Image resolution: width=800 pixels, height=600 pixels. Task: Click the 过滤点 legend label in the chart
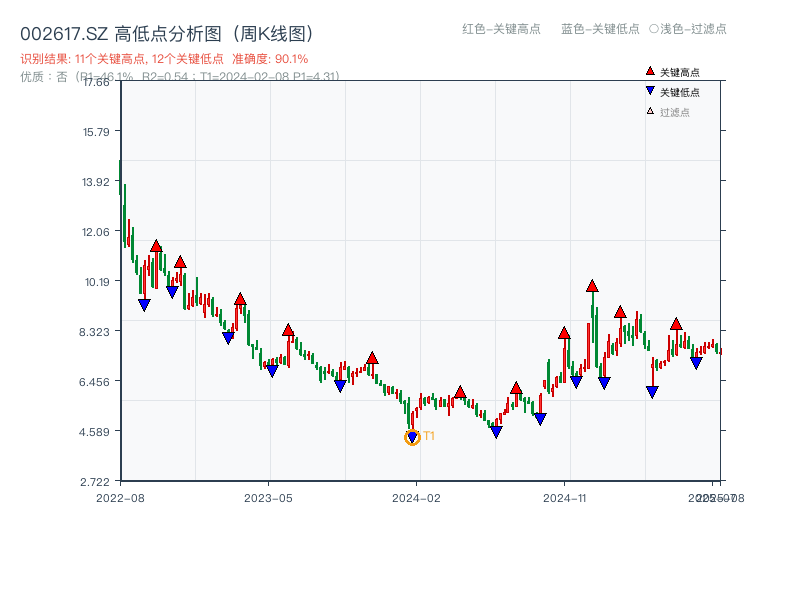(x=674, y=112)
